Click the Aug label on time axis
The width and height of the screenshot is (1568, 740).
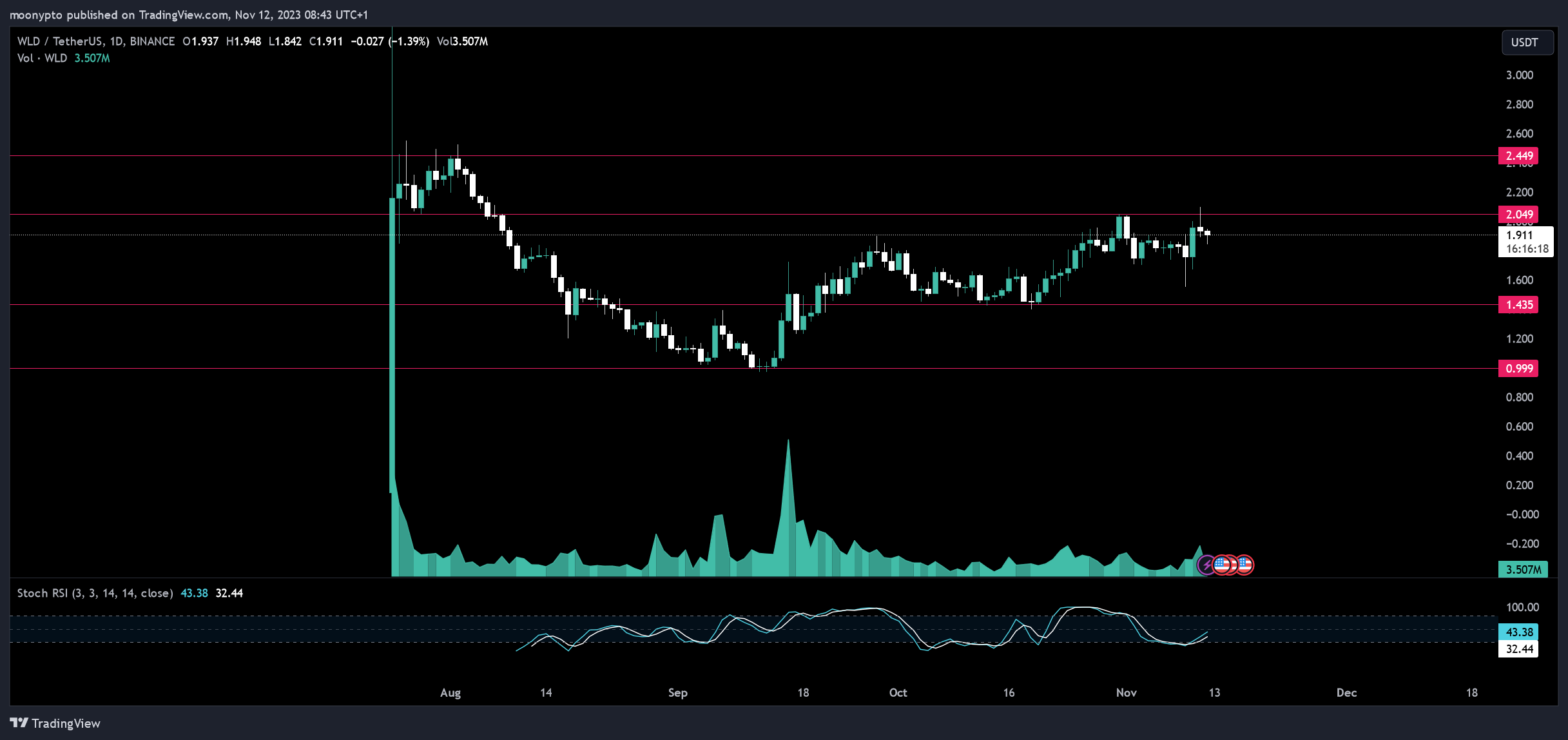[450, 693]
